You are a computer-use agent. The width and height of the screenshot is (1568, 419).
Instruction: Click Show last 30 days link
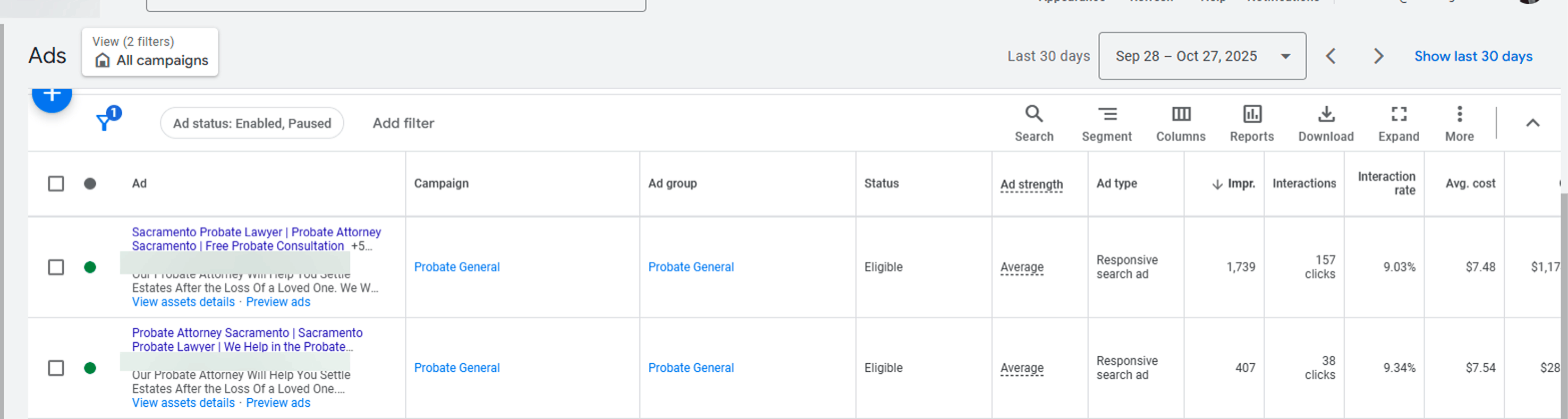(1472, 56)
